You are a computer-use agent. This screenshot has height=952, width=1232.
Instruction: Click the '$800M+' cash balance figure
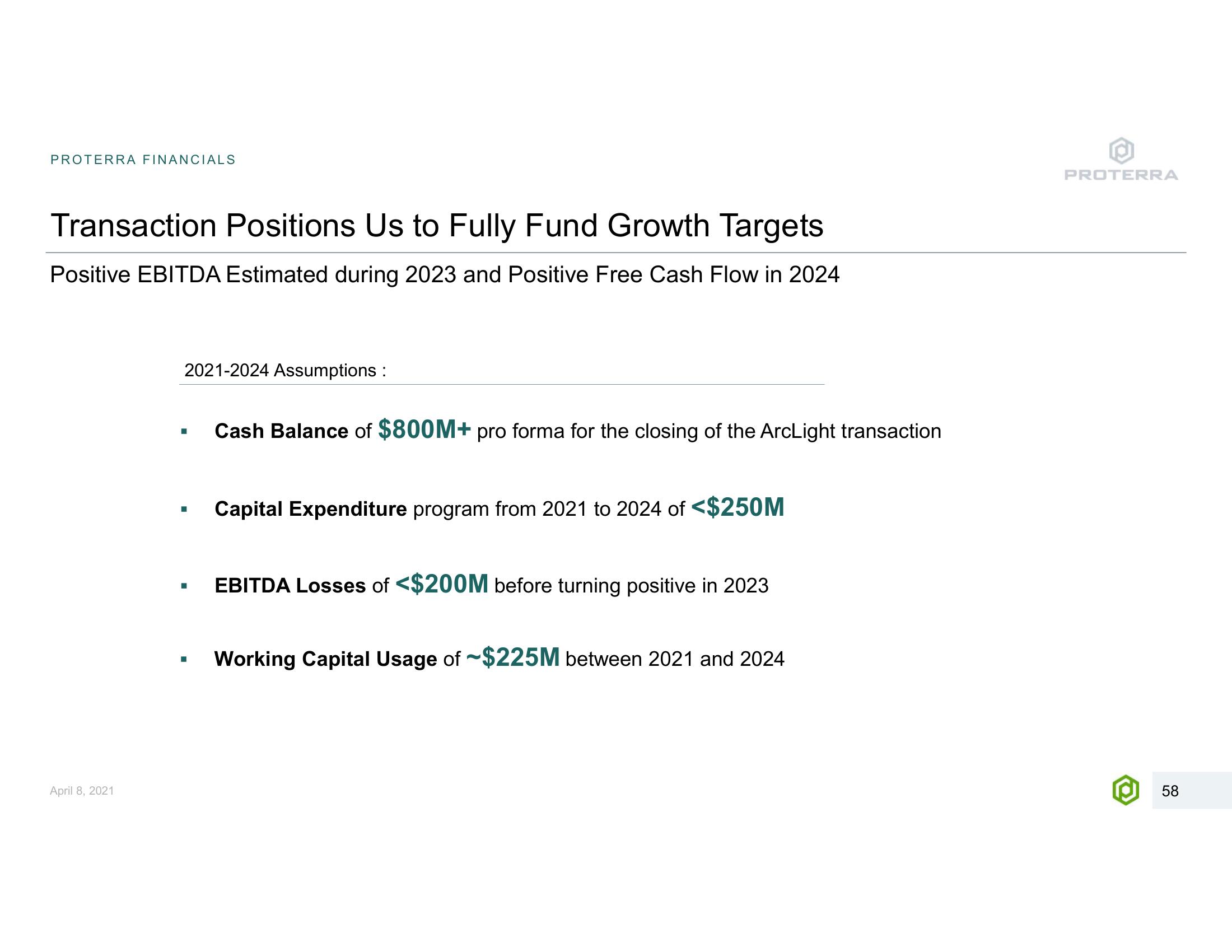click(x=424, y=429)
